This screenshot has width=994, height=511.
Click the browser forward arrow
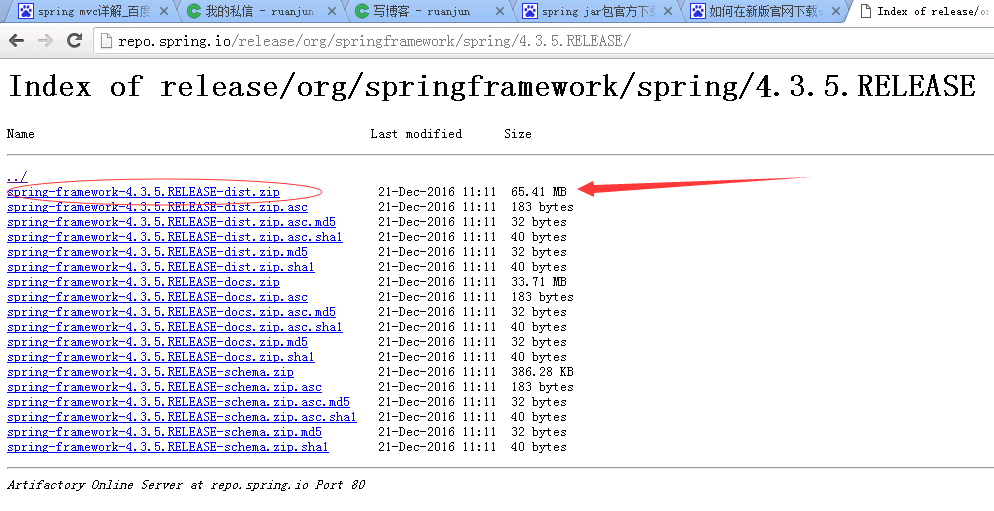45,41
